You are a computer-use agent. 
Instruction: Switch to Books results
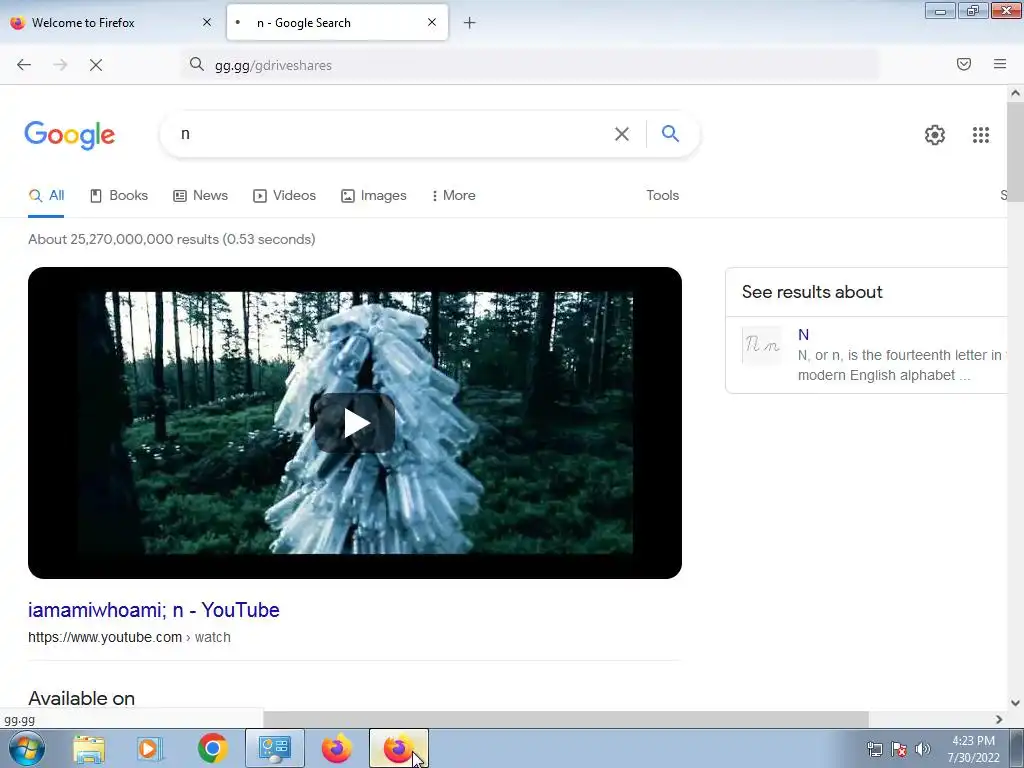pyautogui.click(x=119, y=195)
